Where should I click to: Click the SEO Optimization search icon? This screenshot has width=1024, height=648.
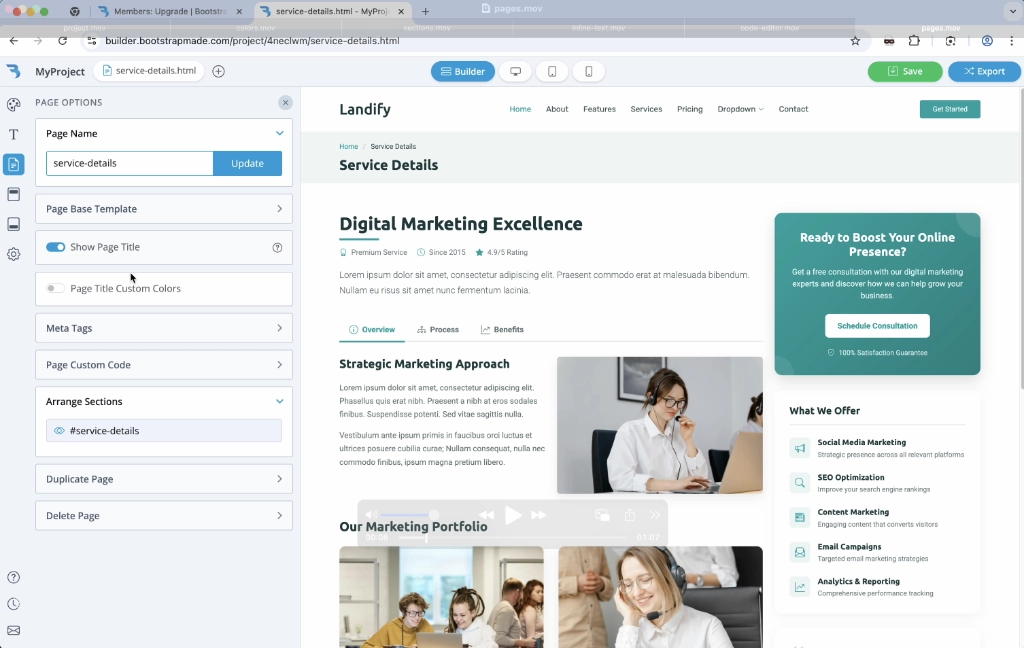(x=799, y=483)
